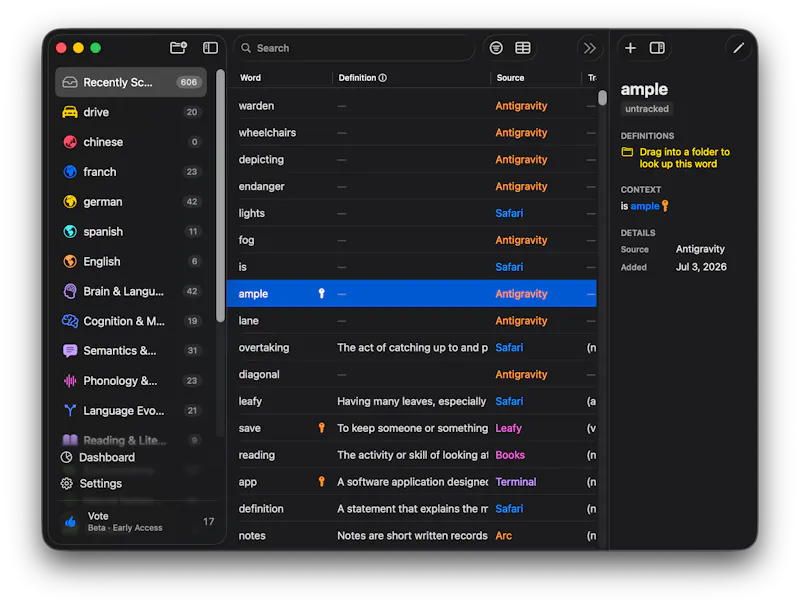The width and height of the screenshot is (800, 606).
Task: Click the sidebar vertical scrollbar
Action: pyautogui.click(x=220, y=195)
